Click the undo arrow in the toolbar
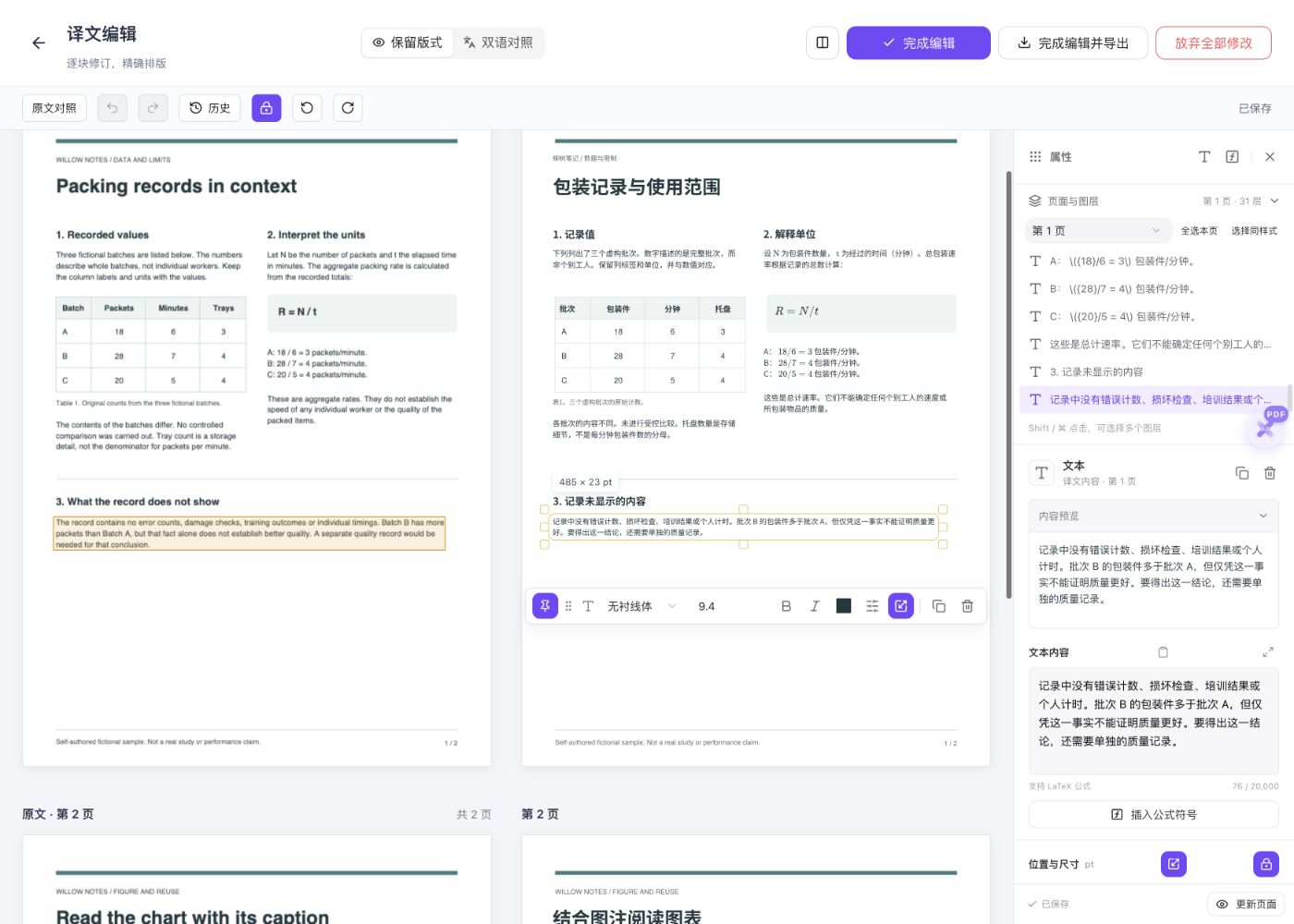Screen dimensions: 1294x924 pos(112,108)
